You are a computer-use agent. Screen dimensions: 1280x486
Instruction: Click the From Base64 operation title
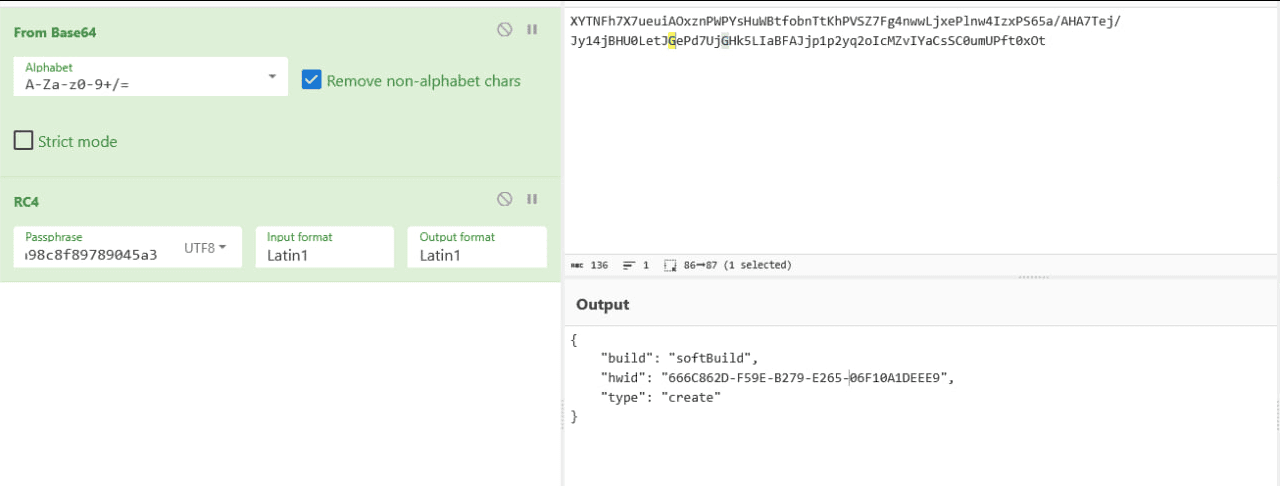(55, 32)
